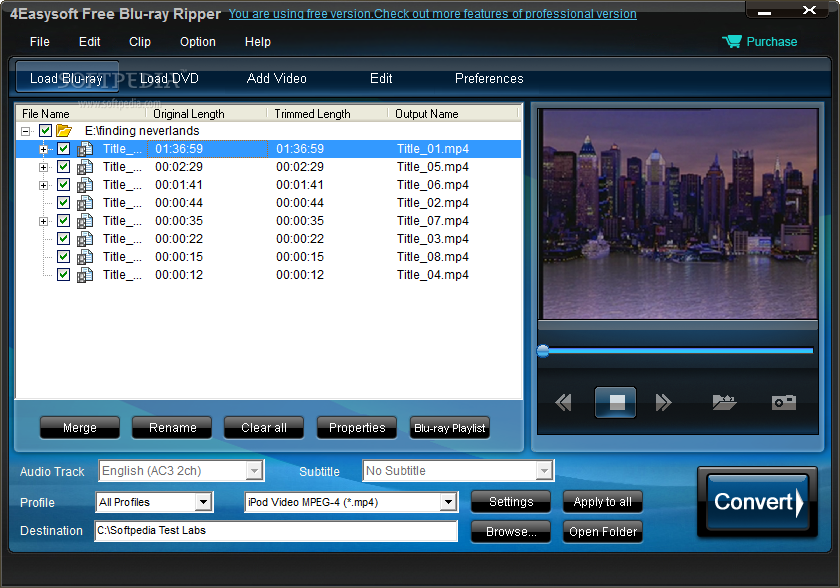Collapse the E:\finding neverlands tree node

pyautogui.click(x=25, y=131)
